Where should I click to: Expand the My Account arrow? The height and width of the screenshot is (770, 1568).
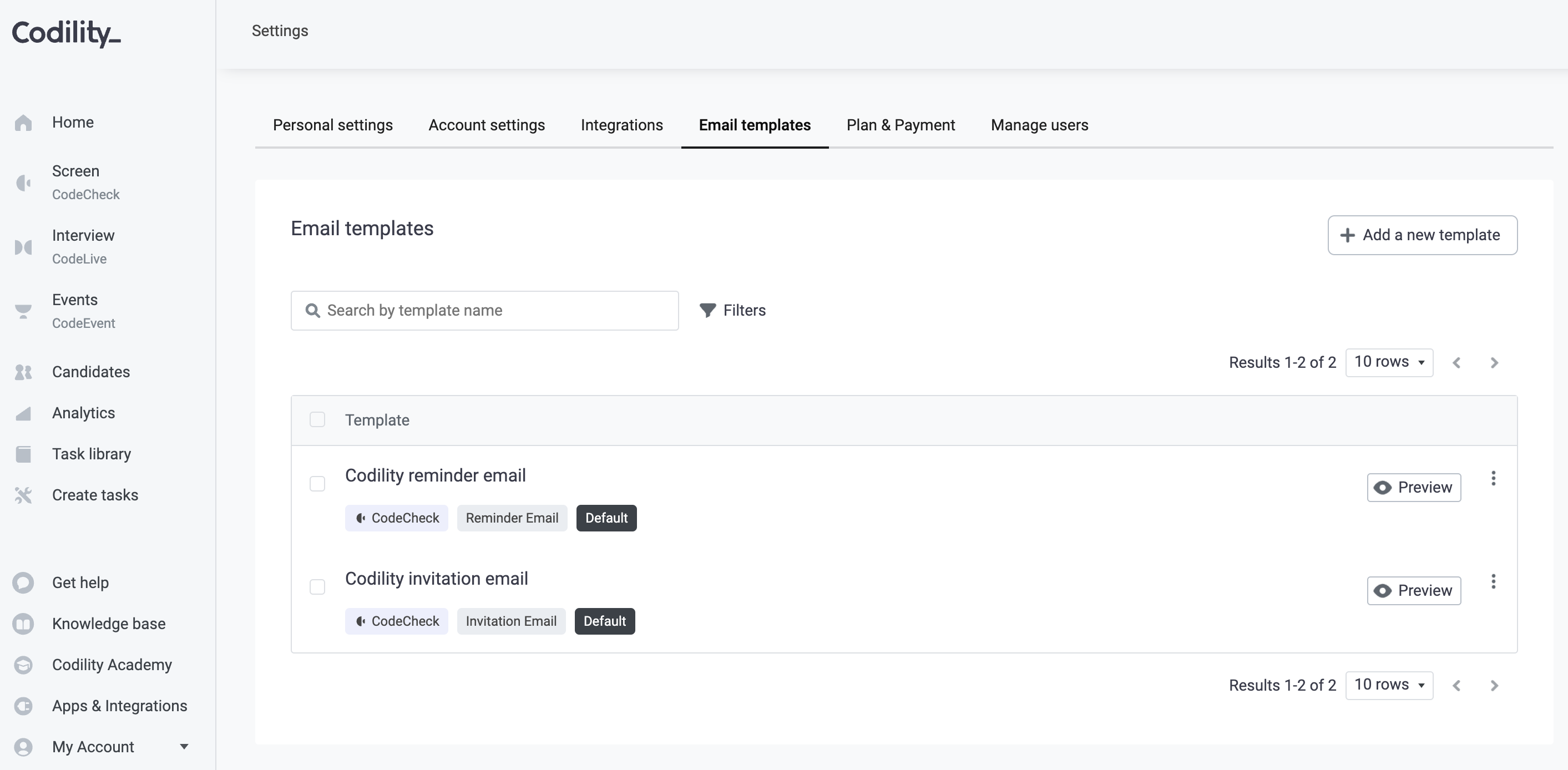click(184, 747)
